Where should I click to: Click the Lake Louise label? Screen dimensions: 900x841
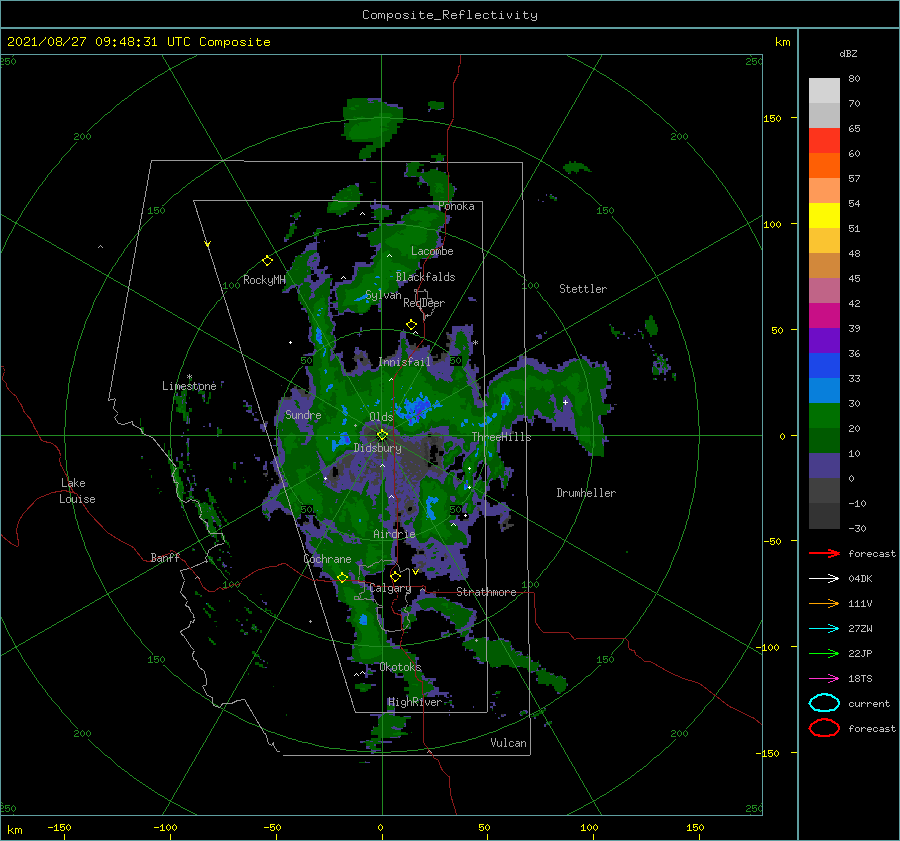pyautogui.click(x=77, y=491)
